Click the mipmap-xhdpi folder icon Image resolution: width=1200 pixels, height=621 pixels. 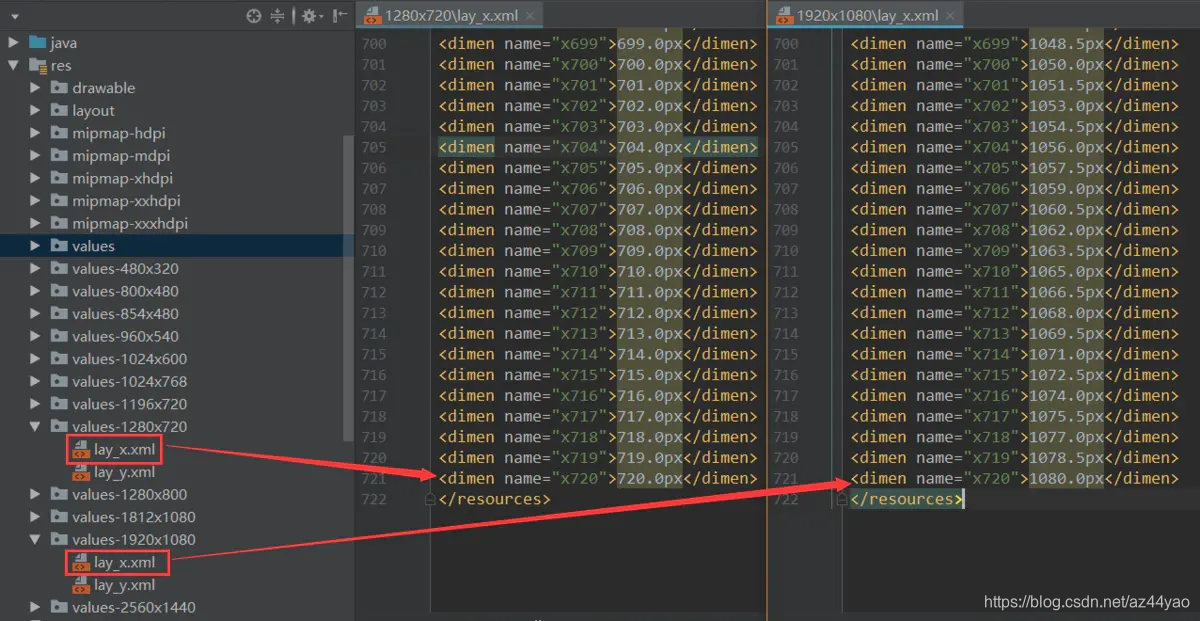coord(59,178)
